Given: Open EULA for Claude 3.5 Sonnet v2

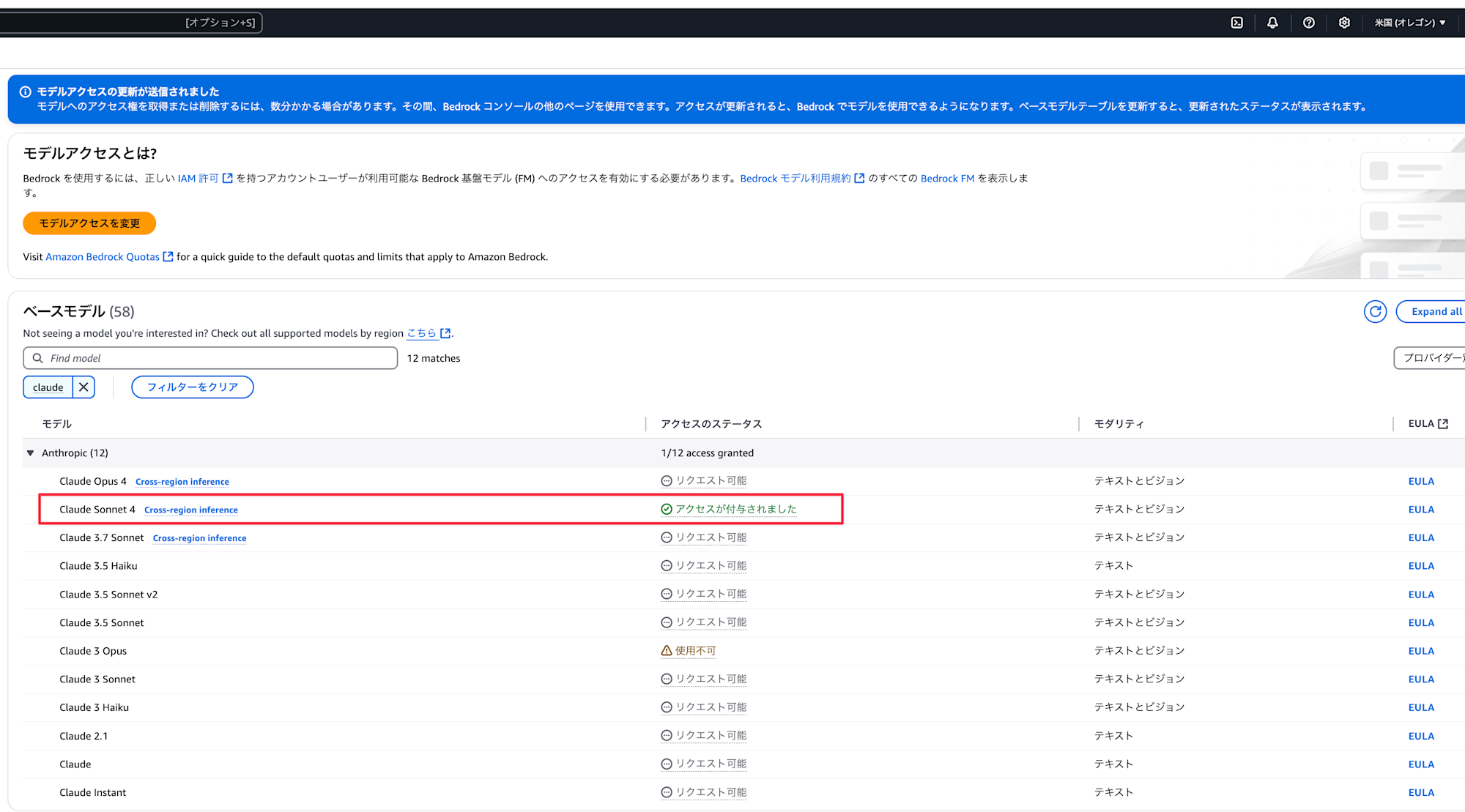Looking at the screenshot, I should coord(1421,595).
